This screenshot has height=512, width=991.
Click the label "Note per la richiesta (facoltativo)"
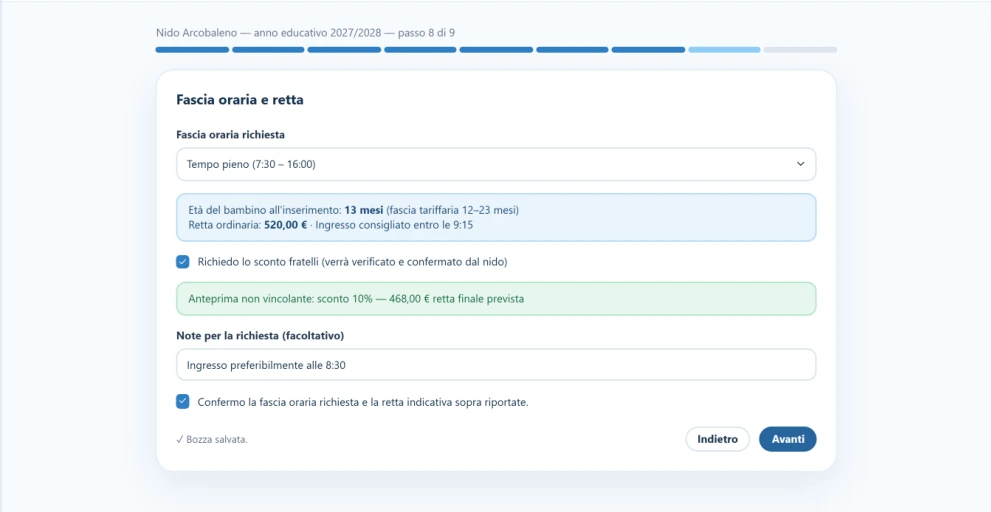260,336
